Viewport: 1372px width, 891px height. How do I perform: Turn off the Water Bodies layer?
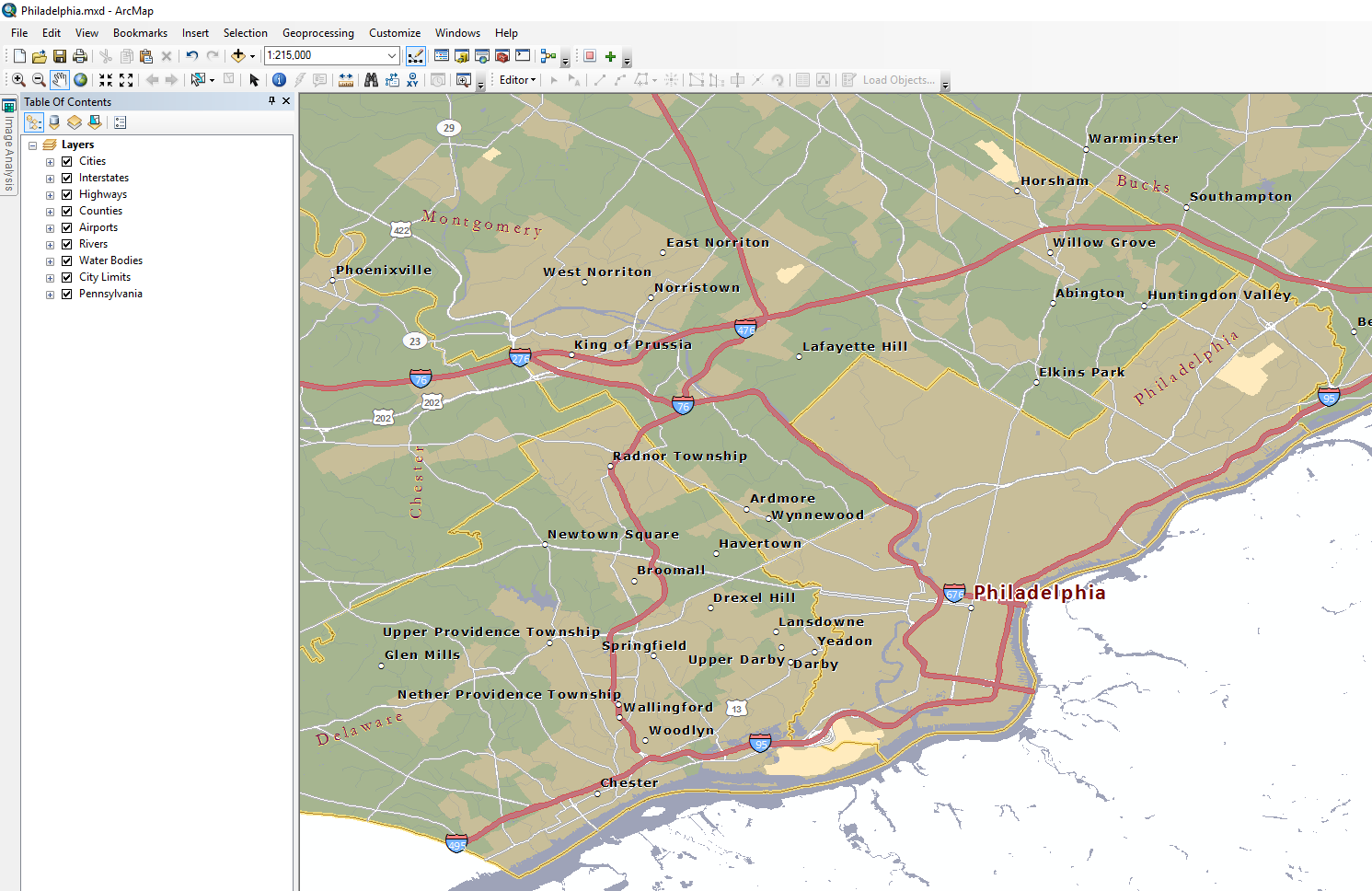point(66,260)
